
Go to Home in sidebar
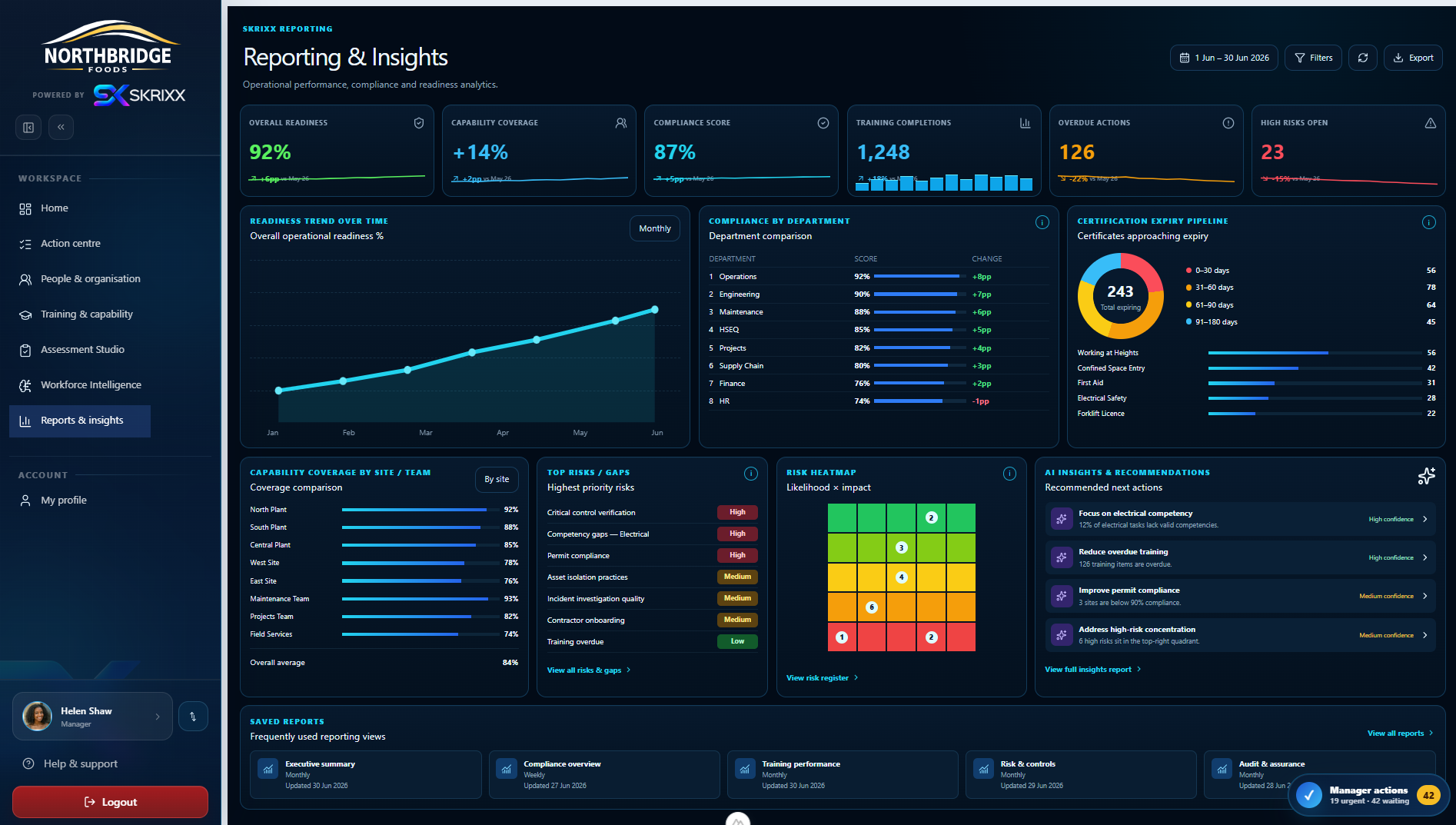click(80, 208)
